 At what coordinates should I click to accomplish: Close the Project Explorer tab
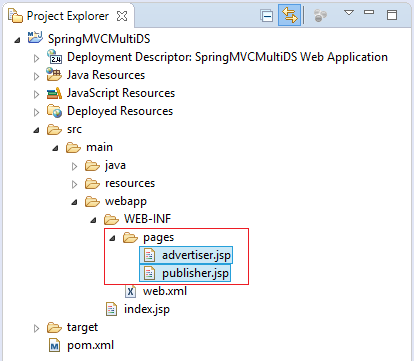(x=122, y=16)
